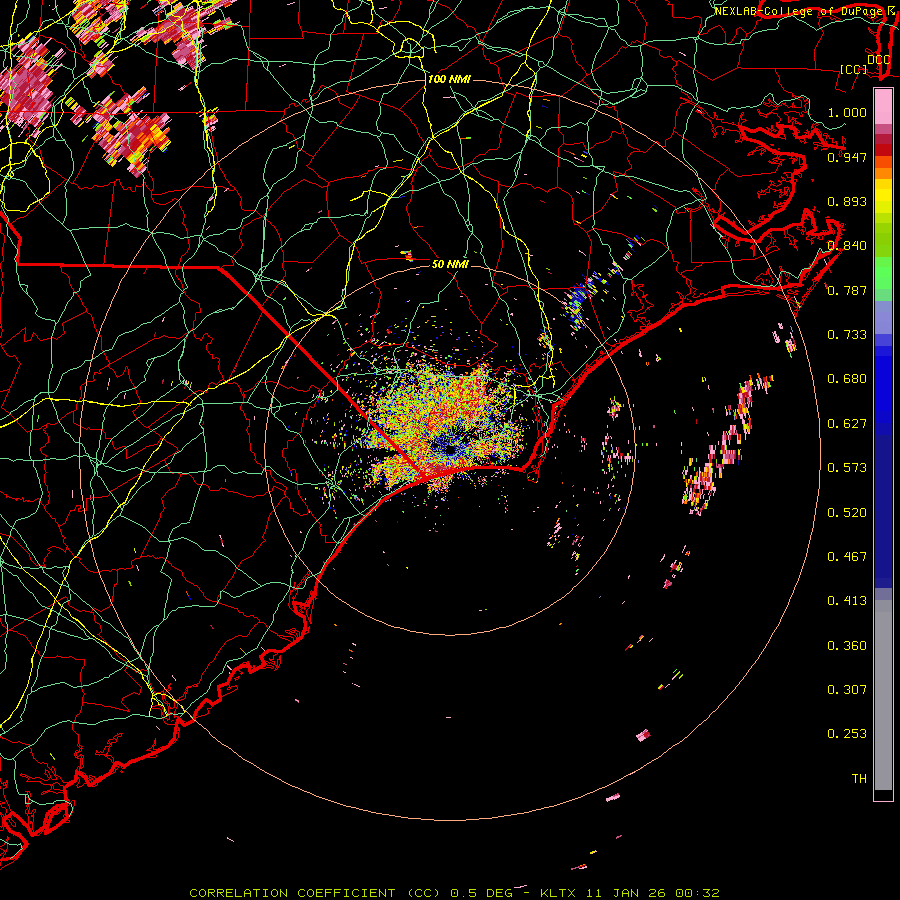Select the 50 NMI range ring label

(x=450, y=264)
